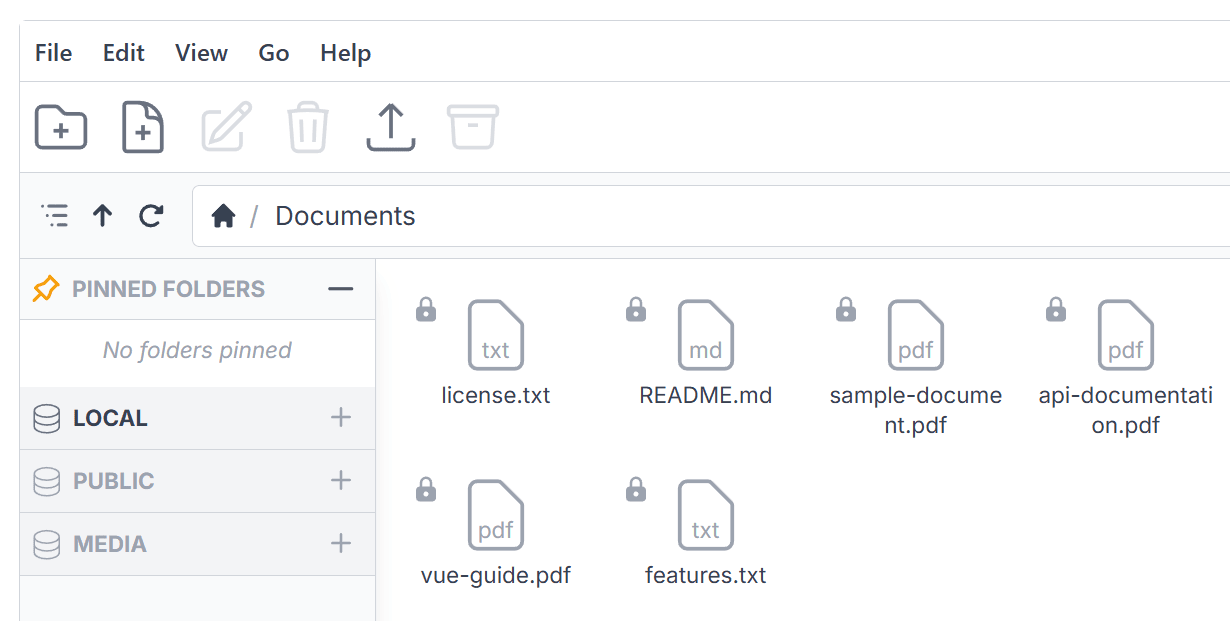This screenshot has height=621, width=1230.
Task: Click the refresh icon to reload the folder
Action: click(151, 215)
